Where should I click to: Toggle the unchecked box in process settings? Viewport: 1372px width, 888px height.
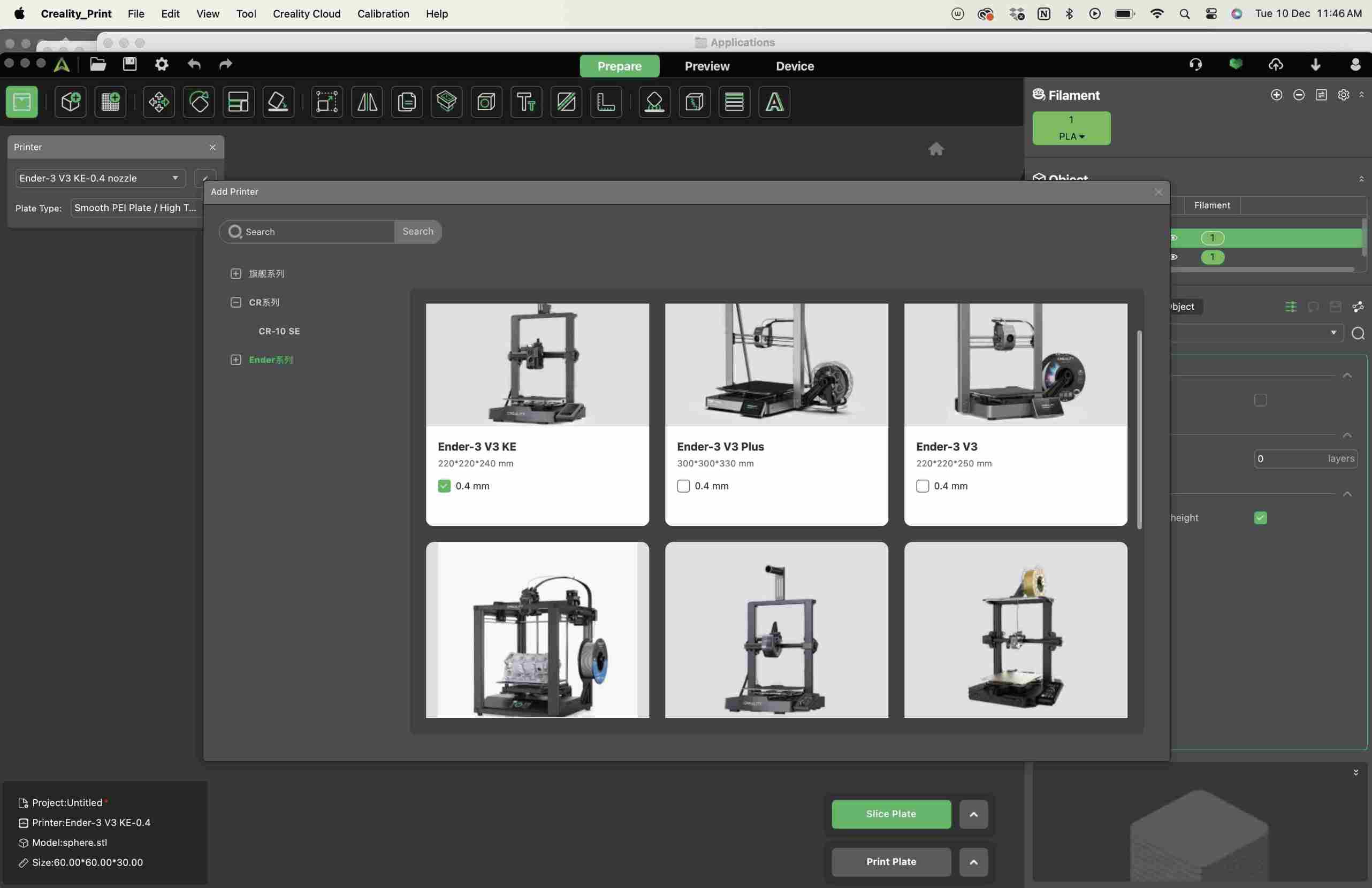click(x=1260, y=400)
